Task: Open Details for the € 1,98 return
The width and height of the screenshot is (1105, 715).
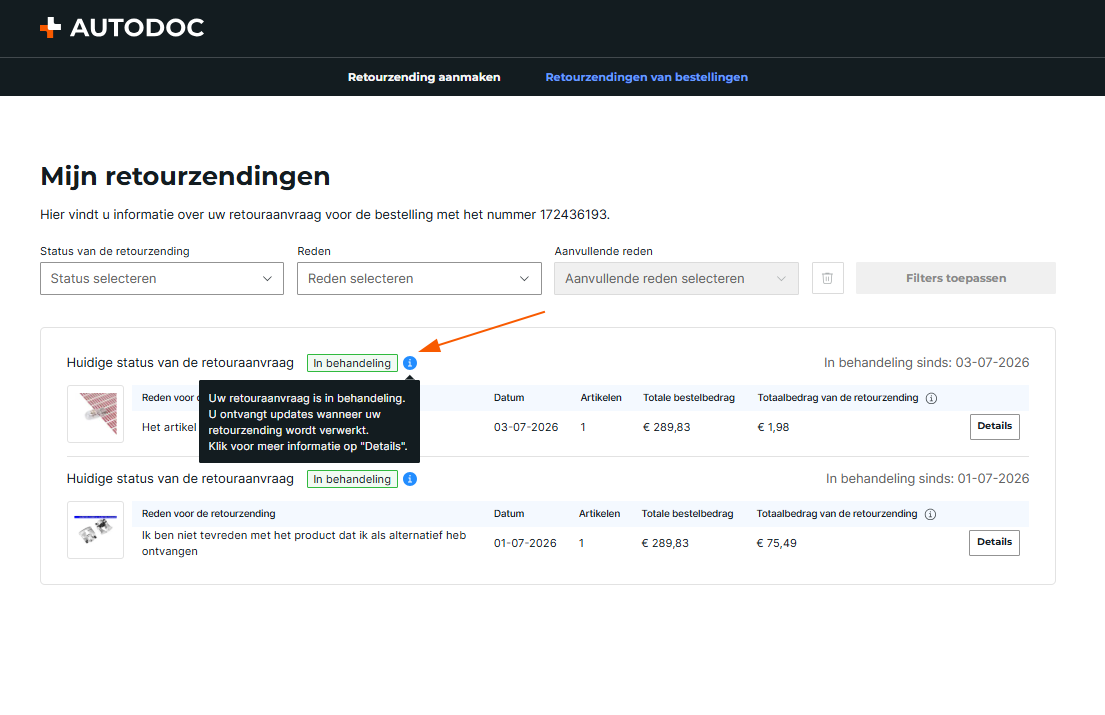Action: 994,426
